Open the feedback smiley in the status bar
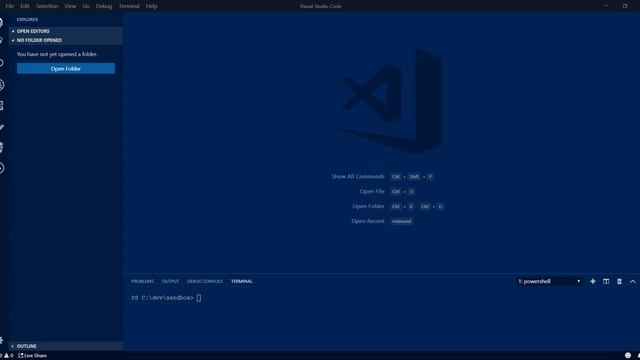Viewport: 640px width, 360px height. point(628,356)
